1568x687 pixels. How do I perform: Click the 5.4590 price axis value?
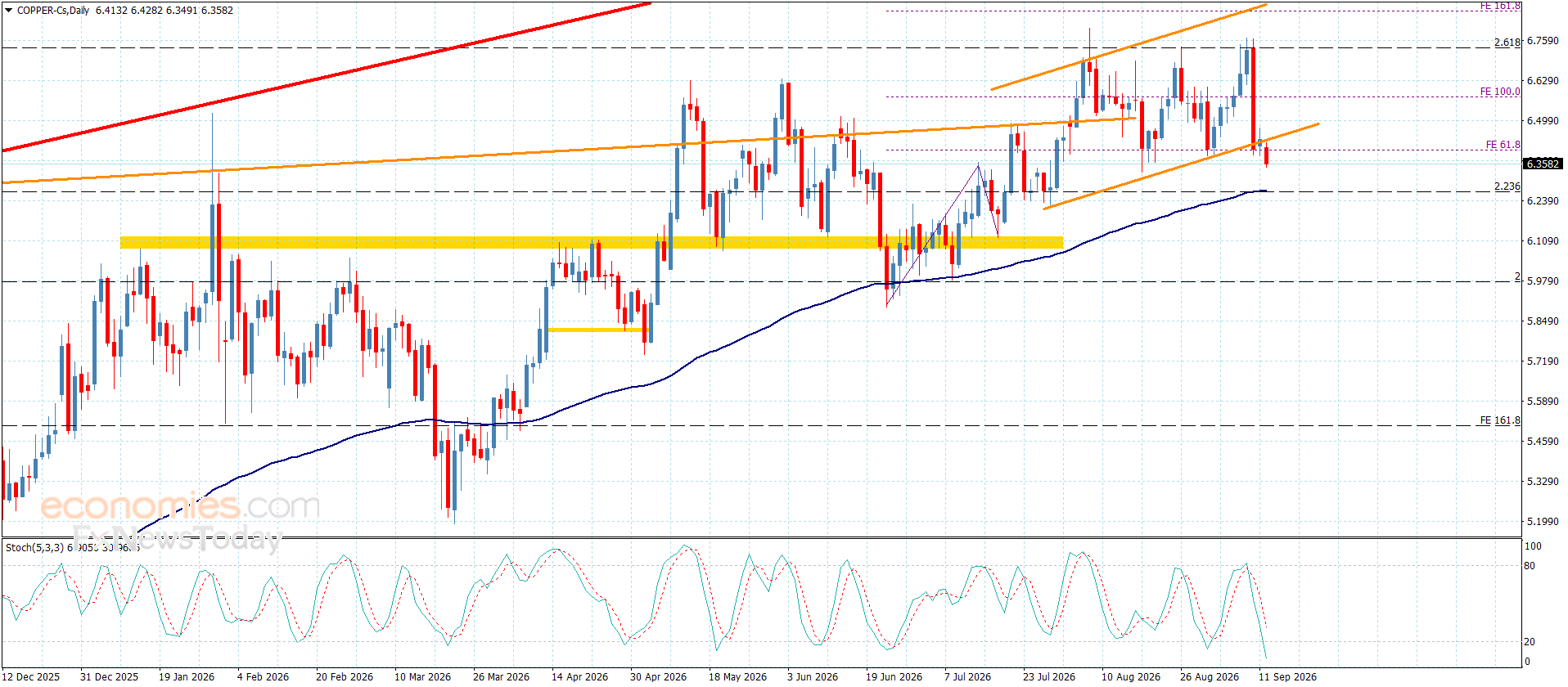[1543, 442]
